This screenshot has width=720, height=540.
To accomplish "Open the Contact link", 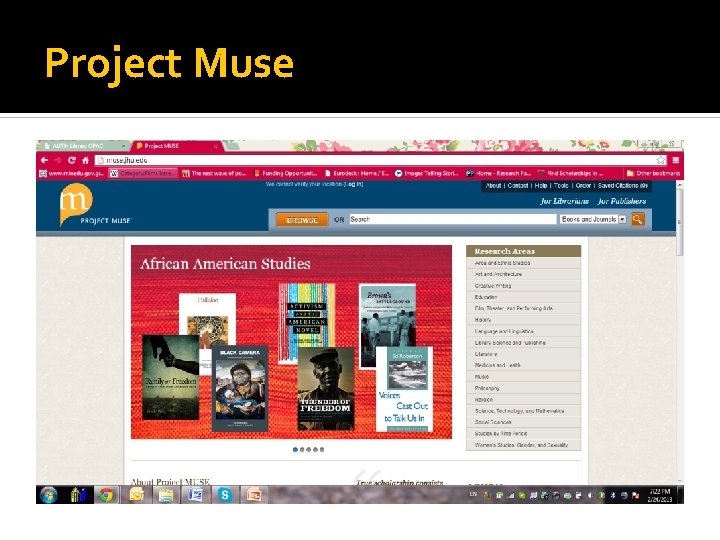I will [x=518, y=186].
